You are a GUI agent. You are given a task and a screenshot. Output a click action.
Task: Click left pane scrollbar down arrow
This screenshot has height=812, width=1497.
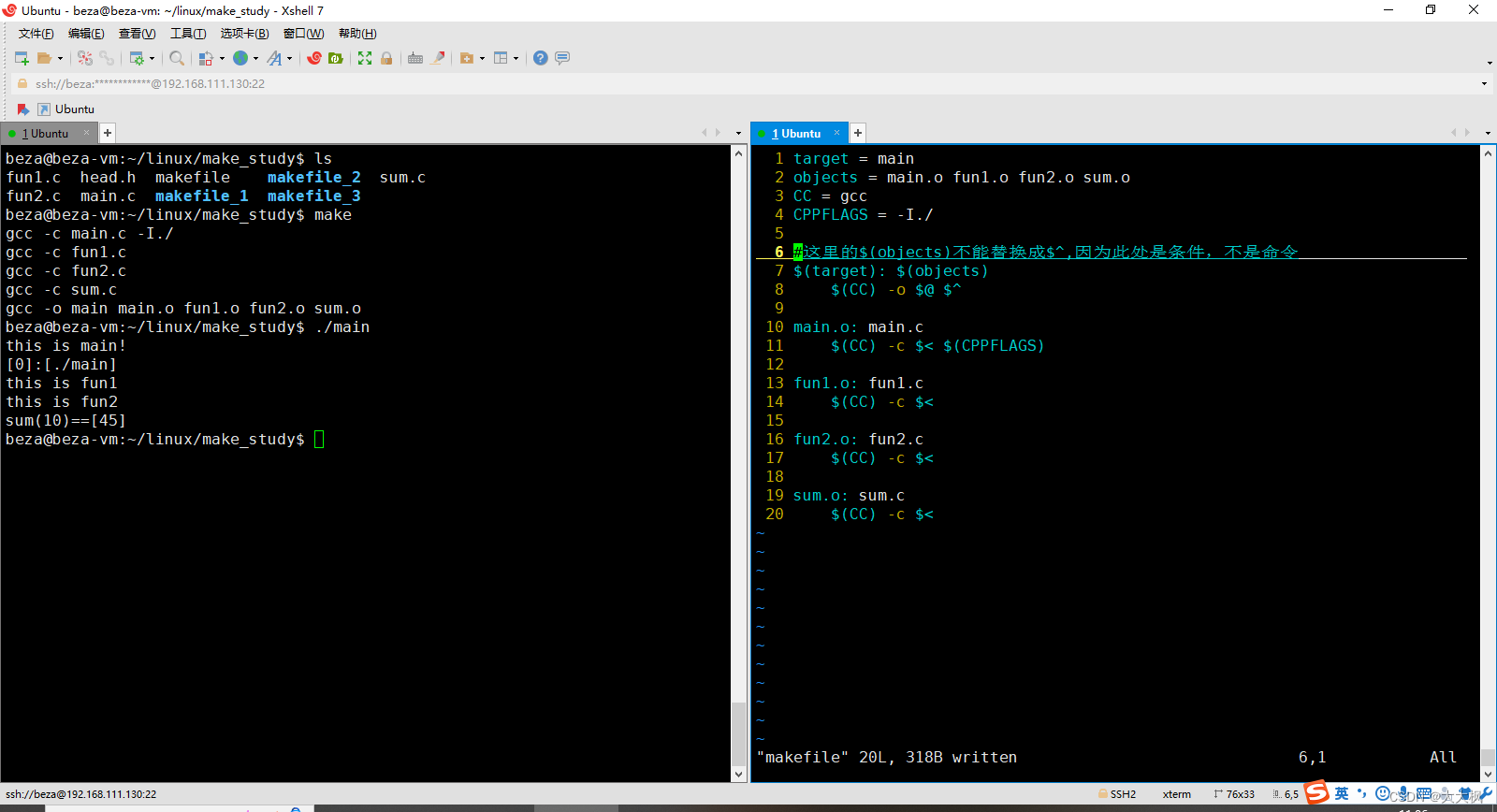(738, 775)
